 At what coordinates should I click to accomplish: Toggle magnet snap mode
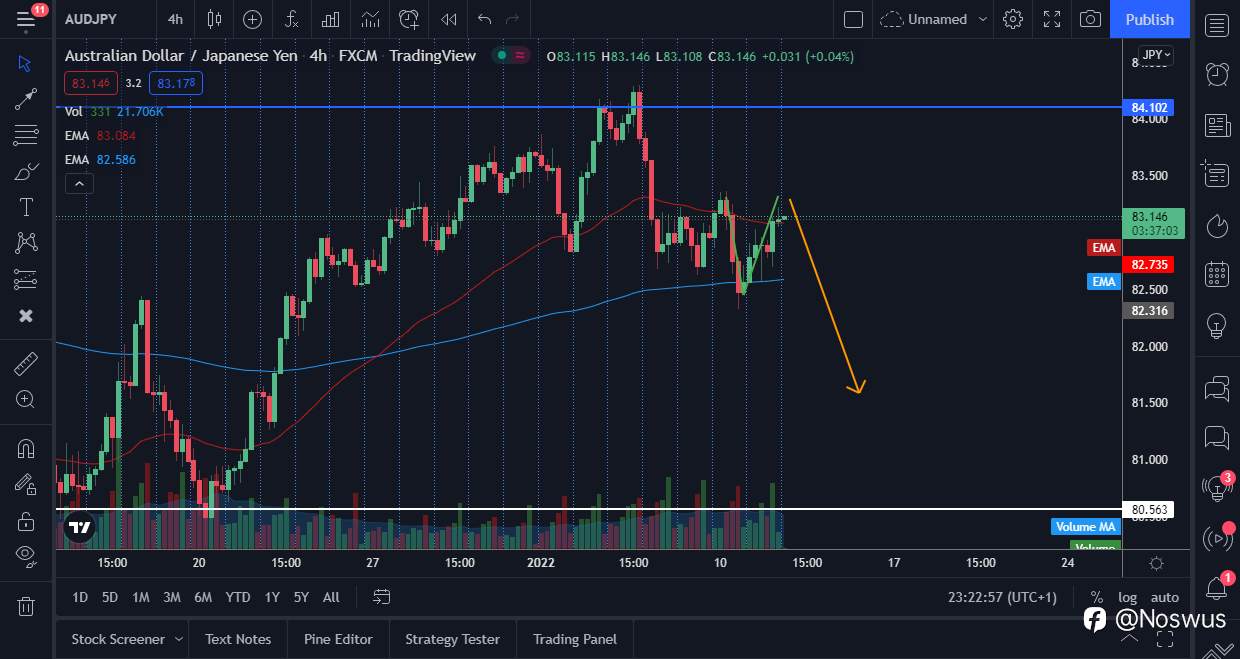[x=25, y=447]
